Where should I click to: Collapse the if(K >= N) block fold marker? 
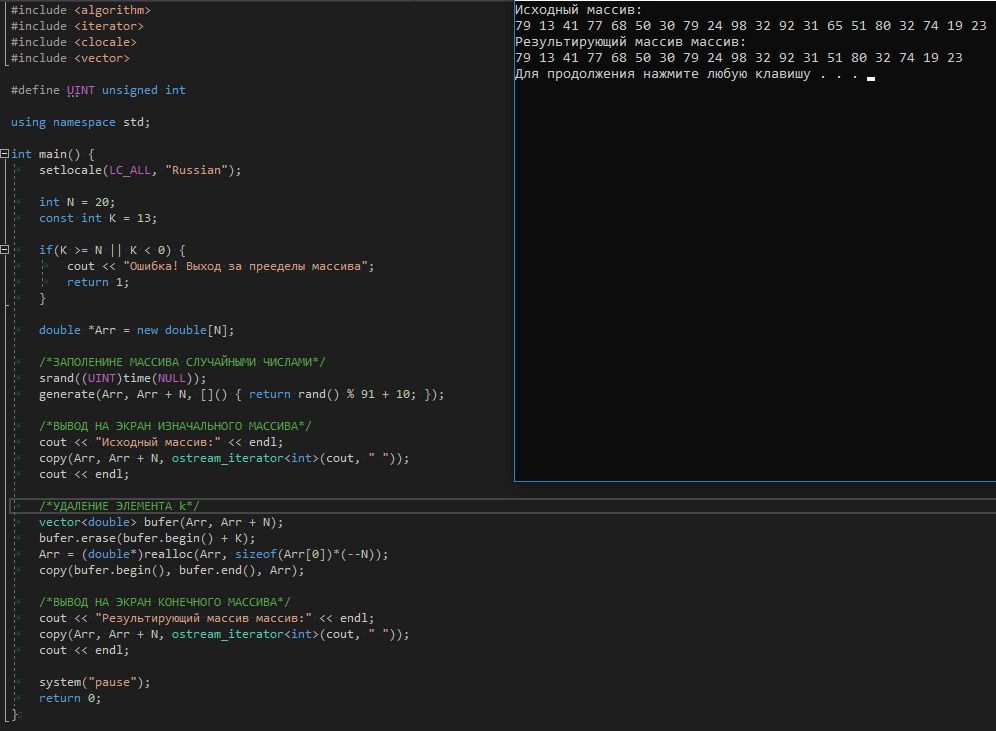point(5,250)
